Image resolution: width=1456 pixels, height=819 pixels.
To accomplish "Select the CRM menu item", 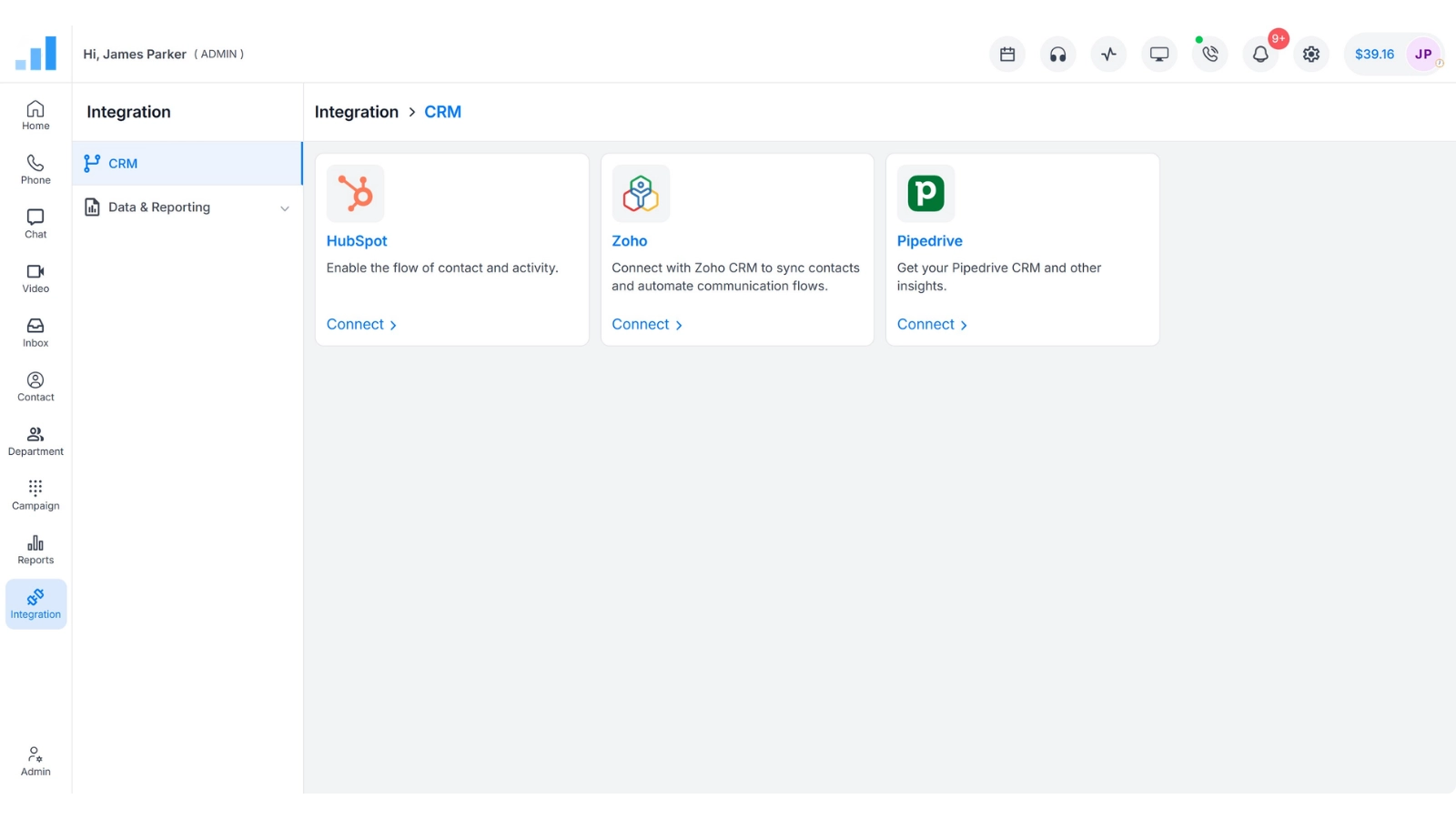I will pos(187,164).
